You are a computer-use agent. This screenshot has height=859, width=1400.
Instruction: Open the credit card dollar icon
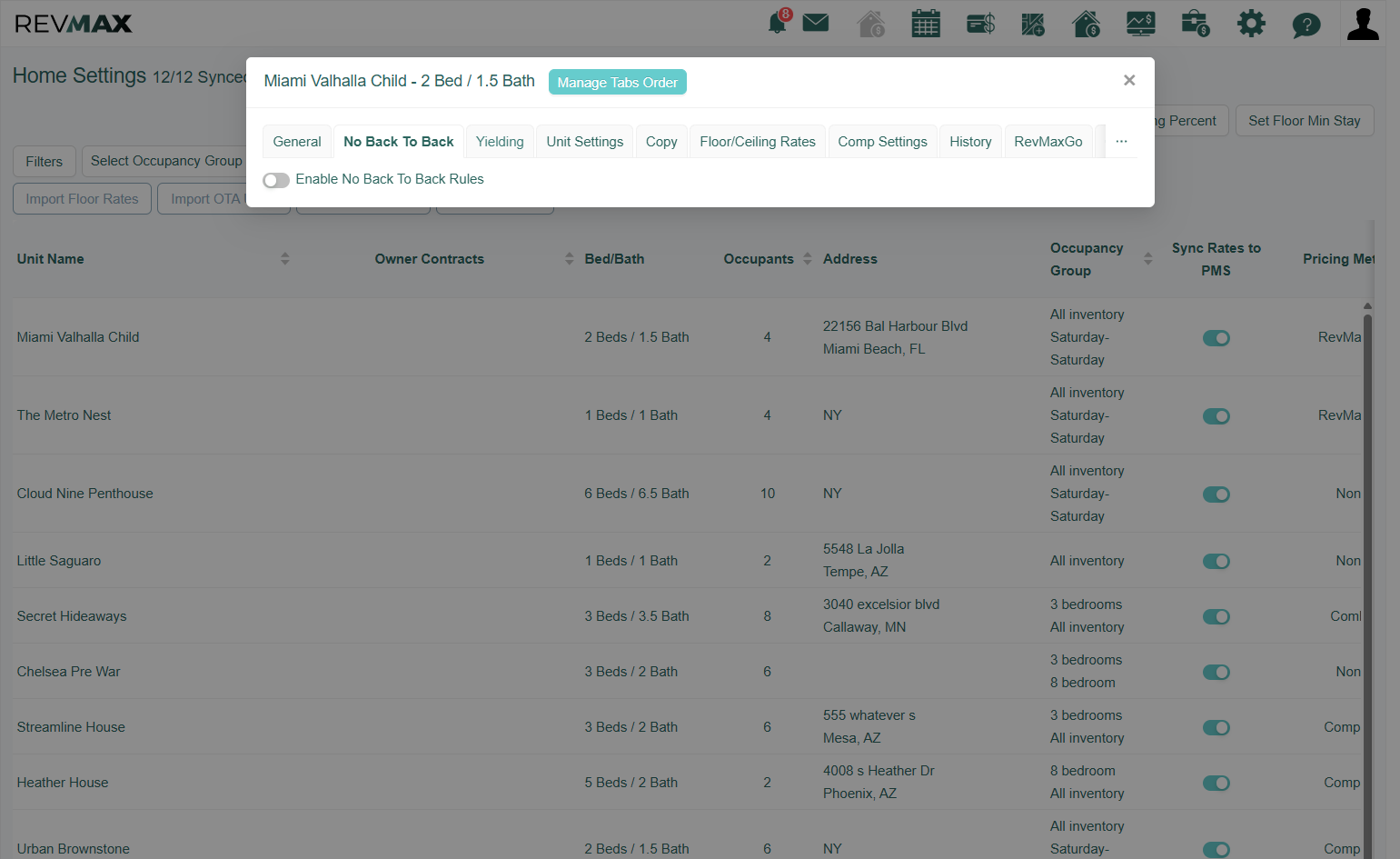pos(980,24)
